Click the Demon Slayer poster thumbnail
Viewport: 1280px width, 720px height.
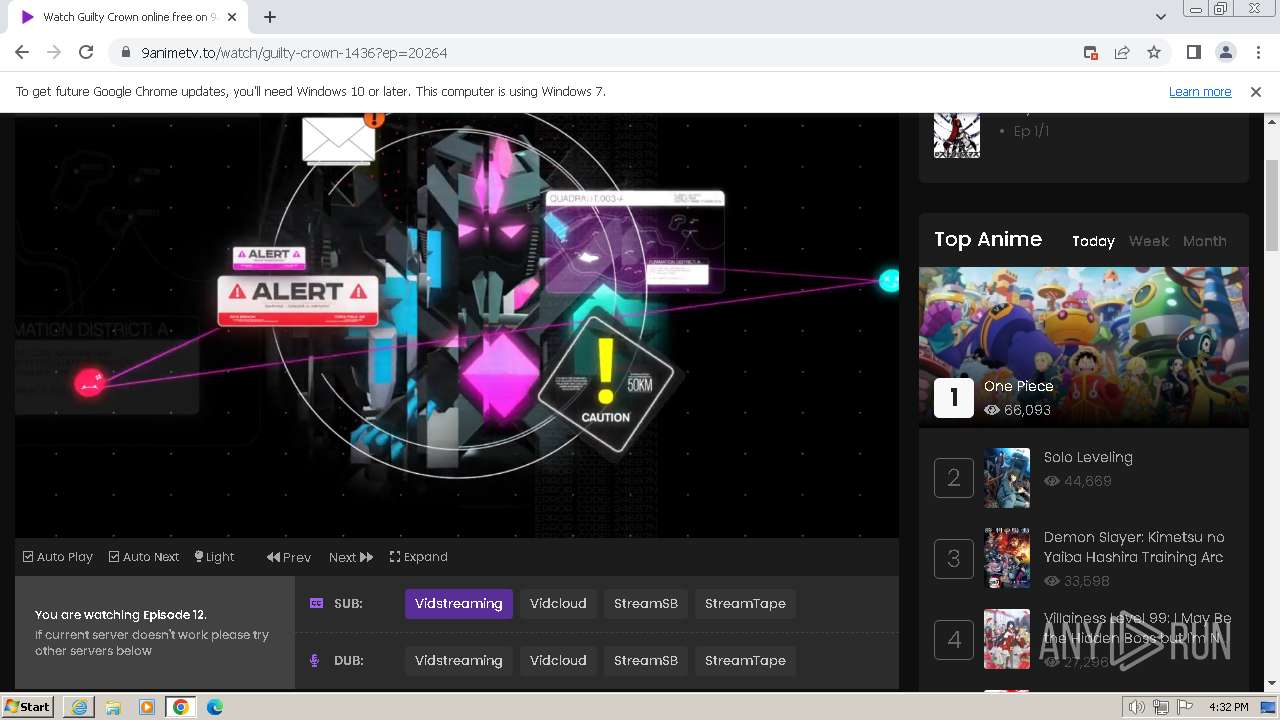coord(1007,558)
